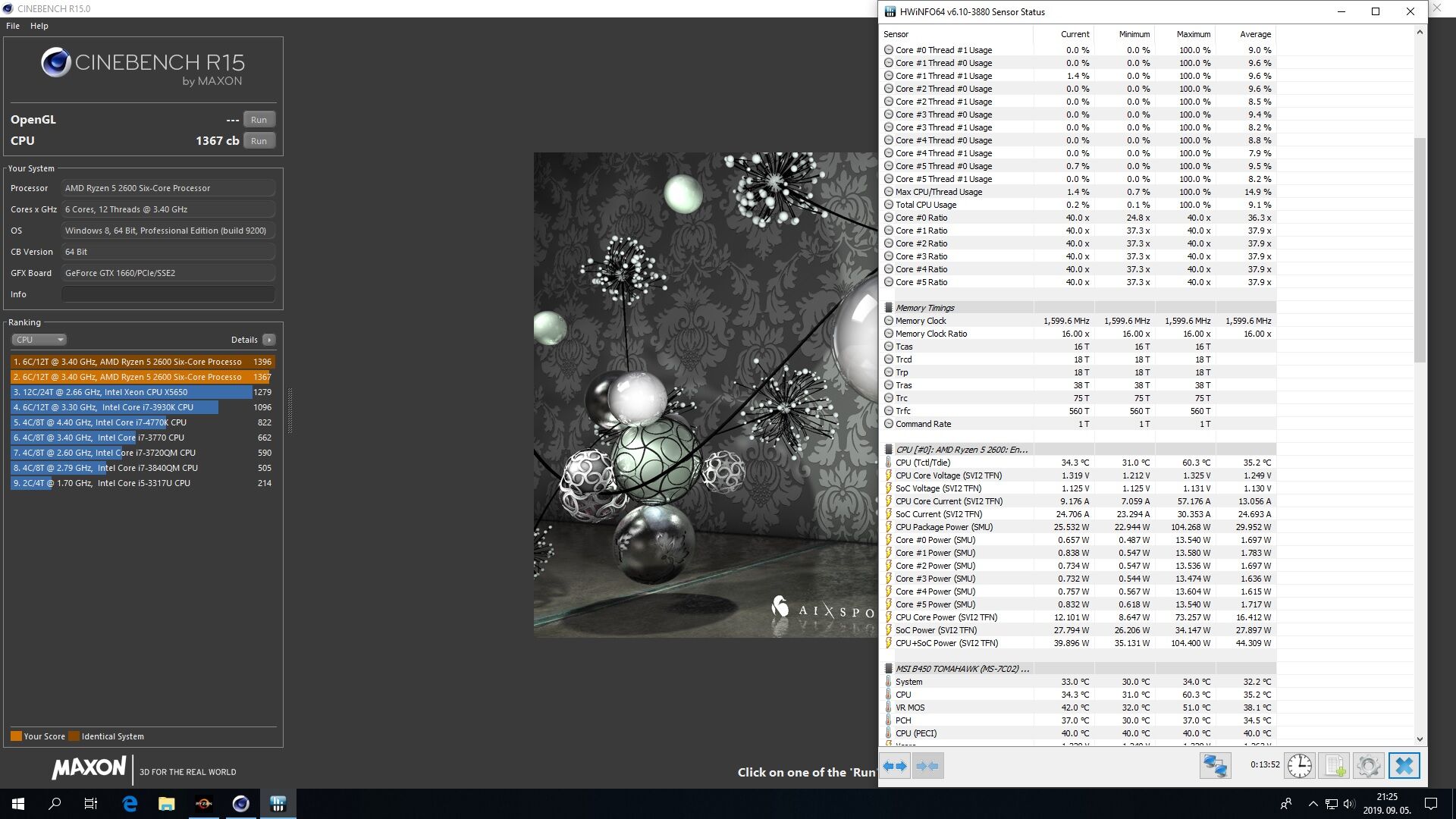Open the remote network monitoring icon in HWiNFO
Viewport: 1456px width, 819px height.
pos(1214,766)
